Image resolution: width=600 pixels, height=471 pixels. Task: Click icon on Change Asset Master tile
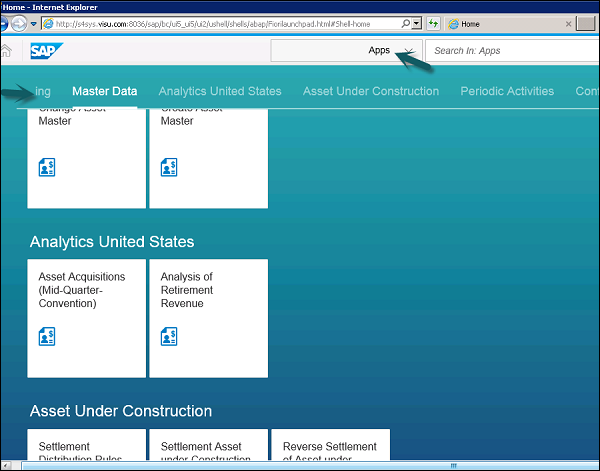(x=47, y=167)
